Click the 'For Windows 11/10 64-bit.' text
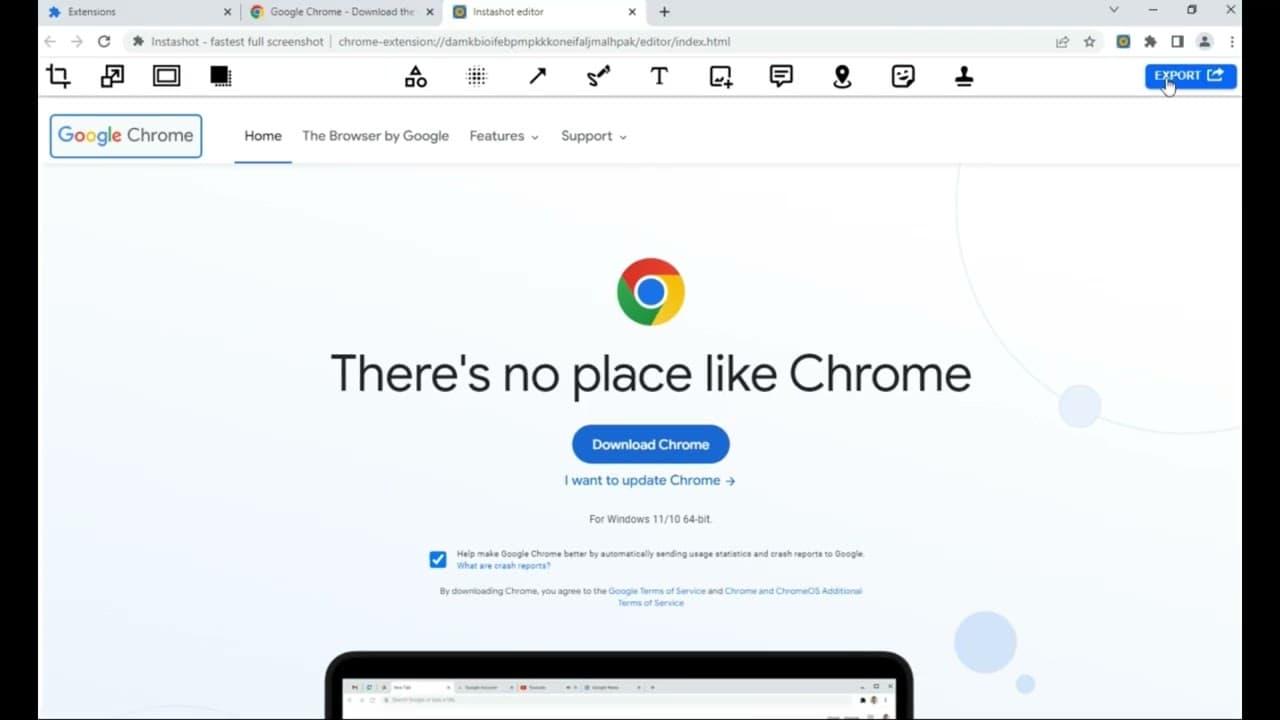The height and width of the screenshot is (720, 1280). point(651,519)
